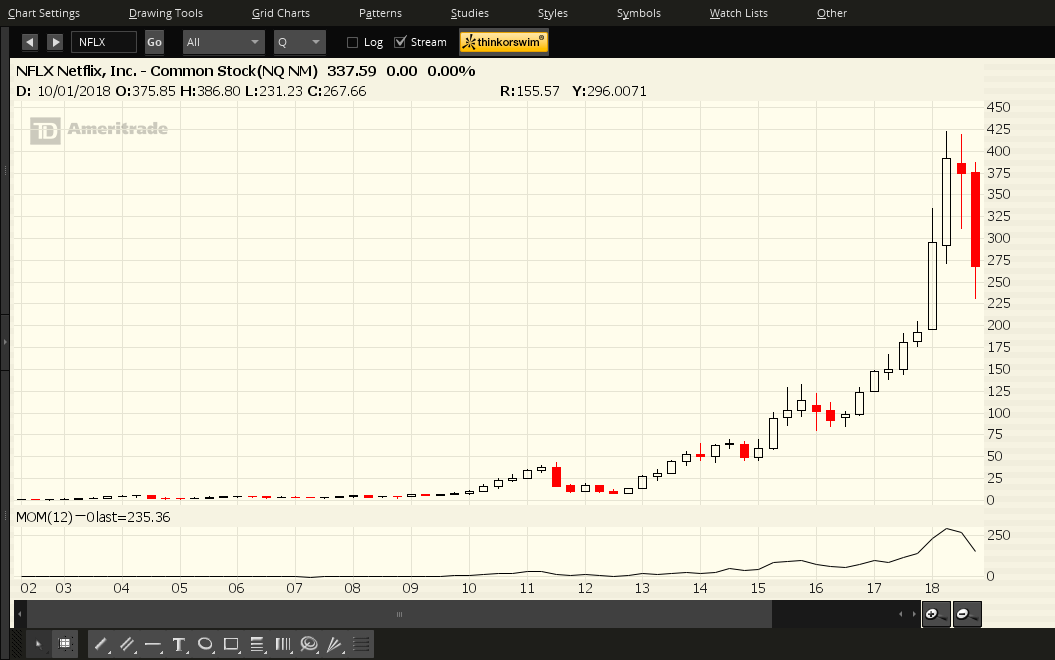
Task: Select the Fibonacci time zones tool
Action: (x=283, y=645)
